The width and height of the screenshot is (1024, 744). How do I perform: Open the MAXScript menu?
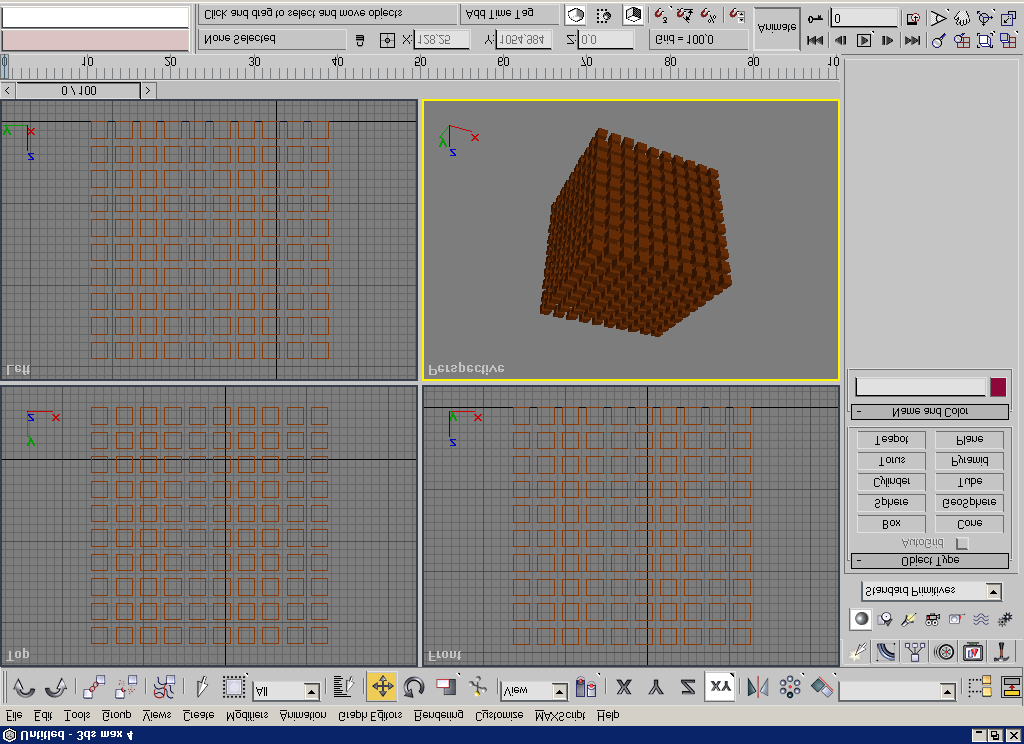point(560,715)
